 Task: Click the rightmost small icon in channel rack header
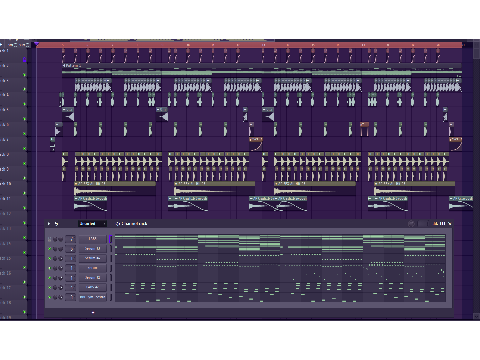449,224
